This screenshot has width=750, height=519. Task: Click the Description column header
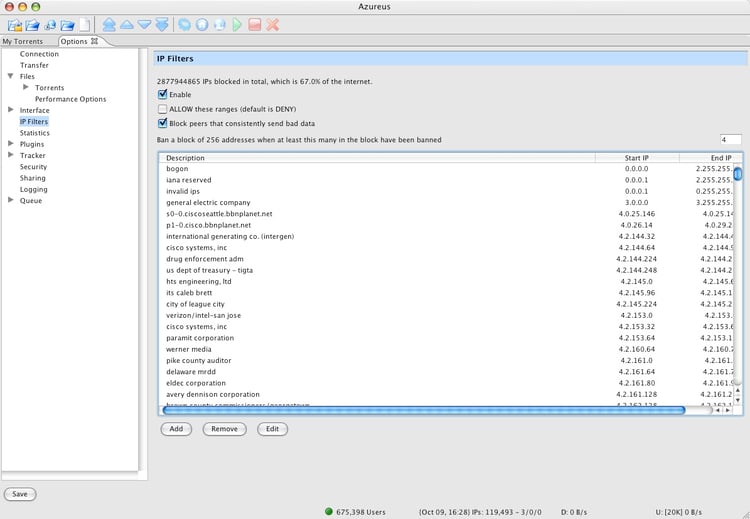tap(377, 158)
